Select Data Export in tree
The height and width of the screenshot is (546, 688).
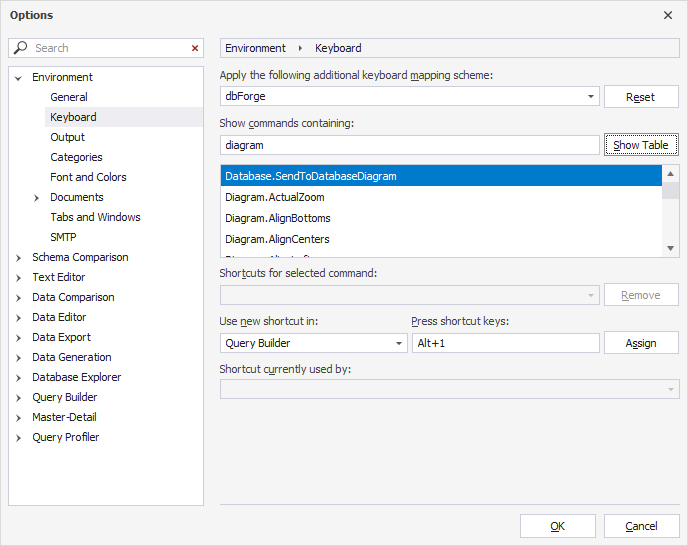pyautogui.click(x=61, y=337)
